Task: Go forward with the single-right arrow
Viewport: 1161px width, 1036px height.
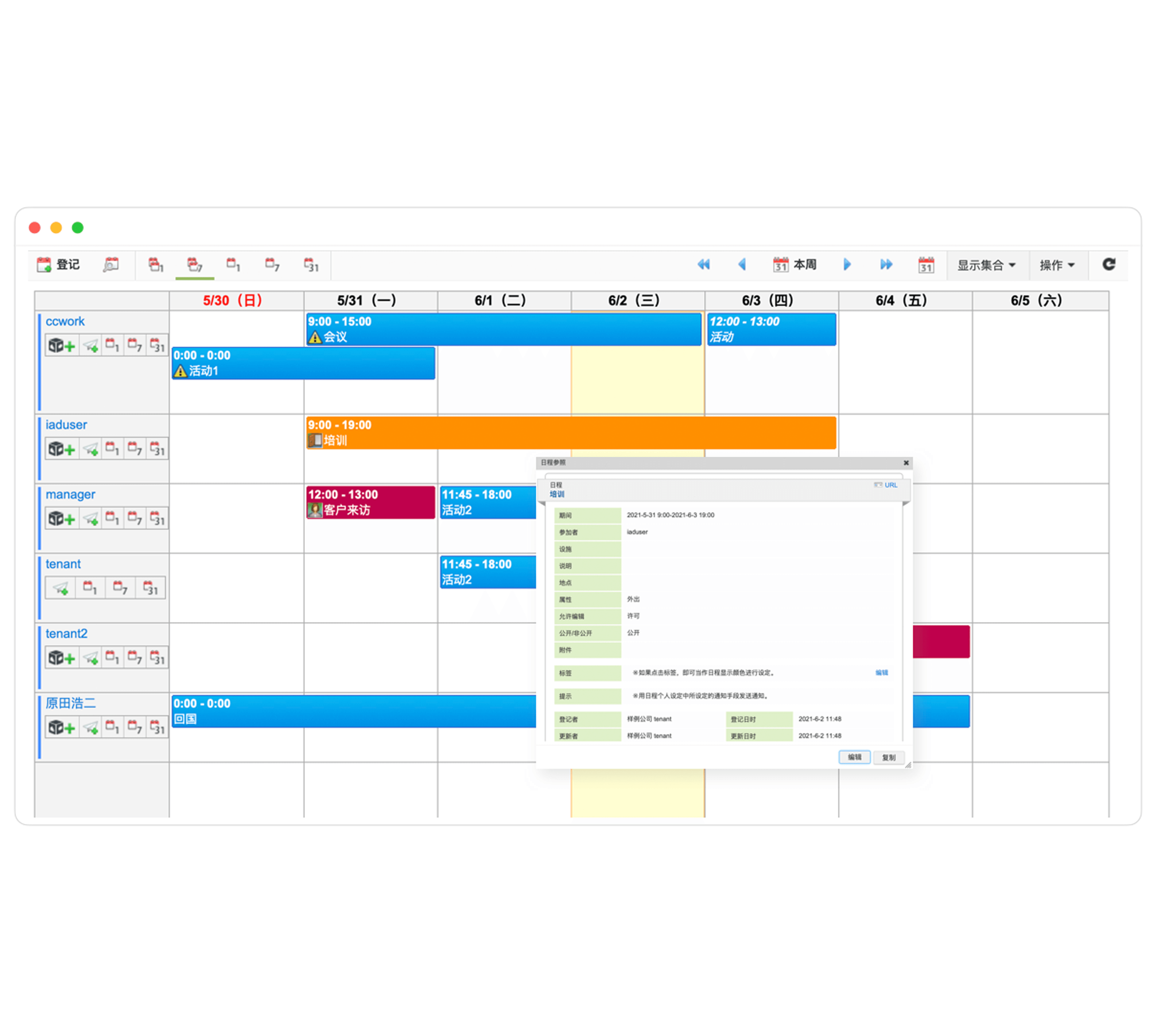Action: 847,264
